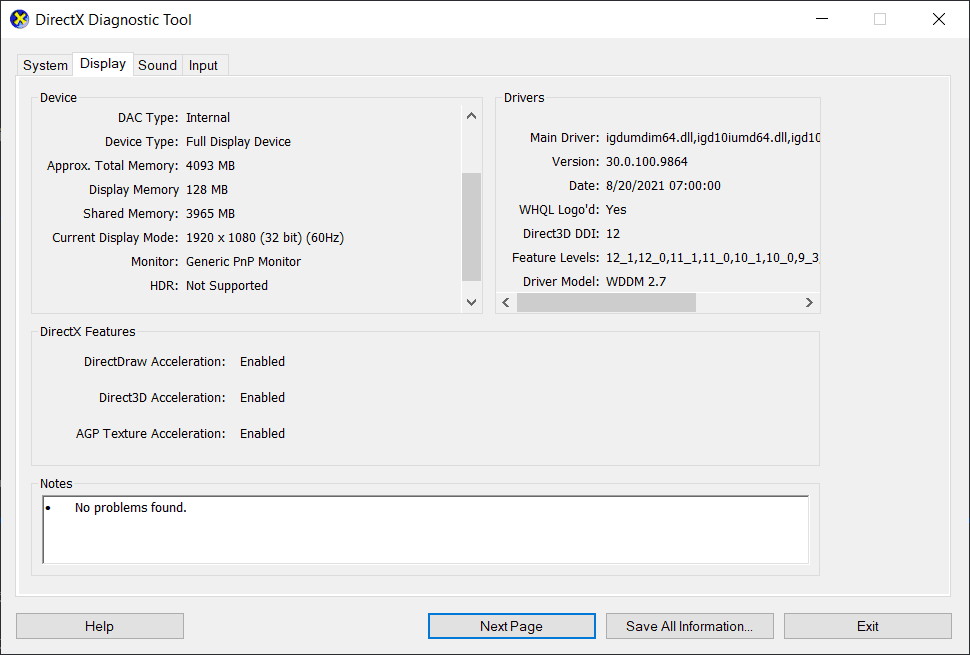
Task: Click '1920 x 1080 (32 bit) (60Hz)' value
Action: (x=265, y=238)
